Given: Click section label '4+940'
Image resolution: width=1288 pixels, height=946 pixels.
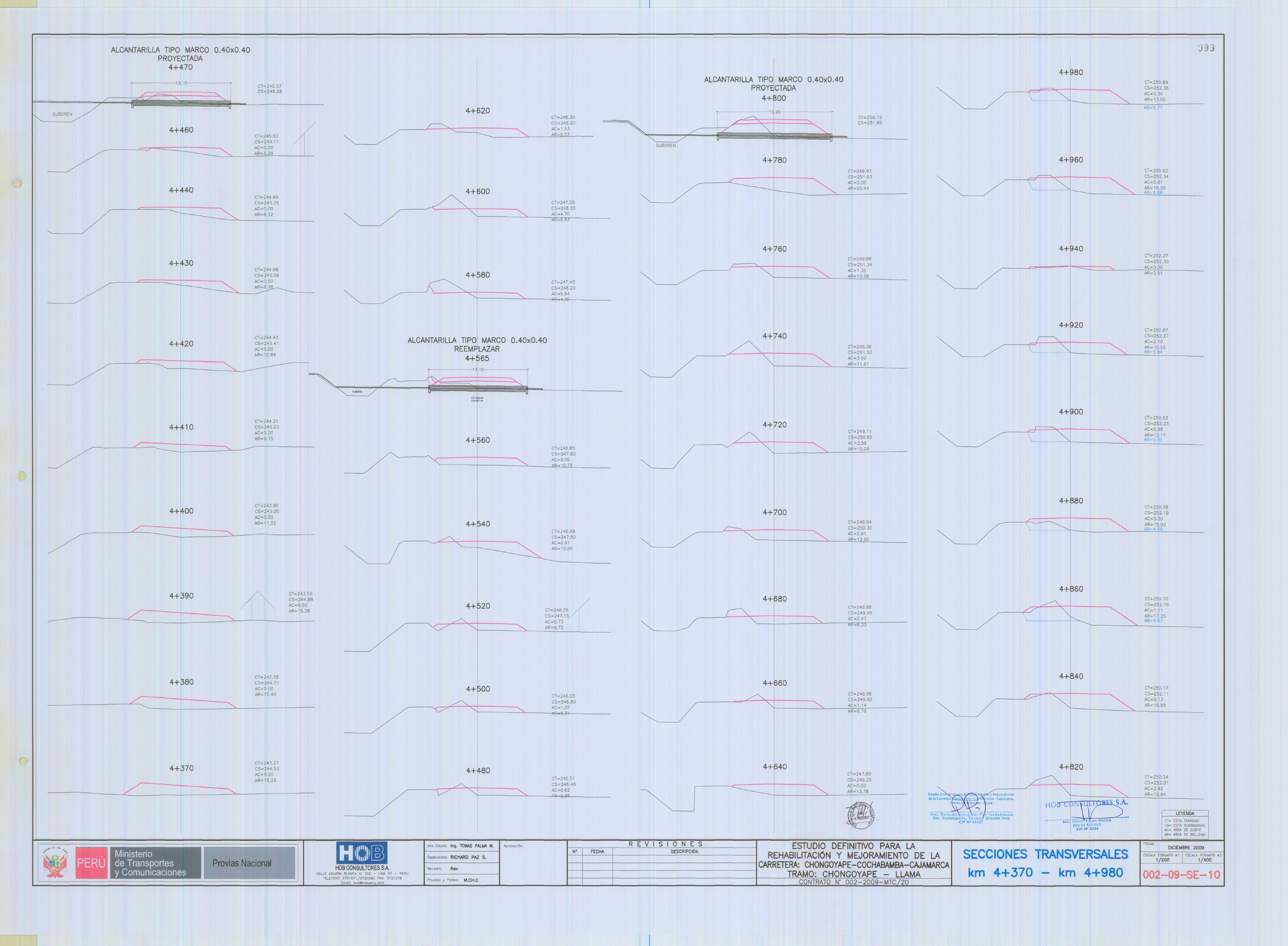Looking at the screenshot, I should pyautogui.click(x=1071, y=249).
